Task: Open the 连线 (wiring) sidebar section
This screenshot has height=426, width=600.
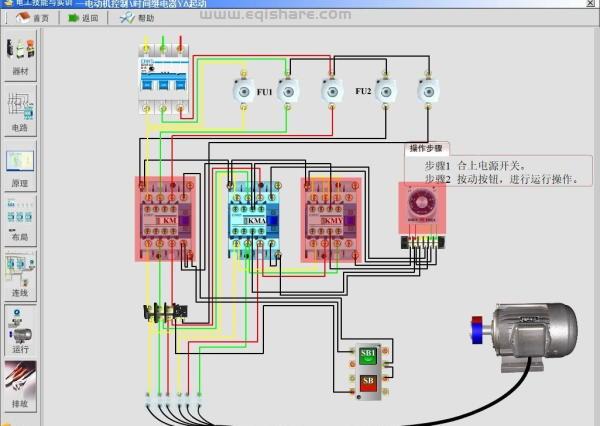Action: pyautogui.click(x=20, y=271)
